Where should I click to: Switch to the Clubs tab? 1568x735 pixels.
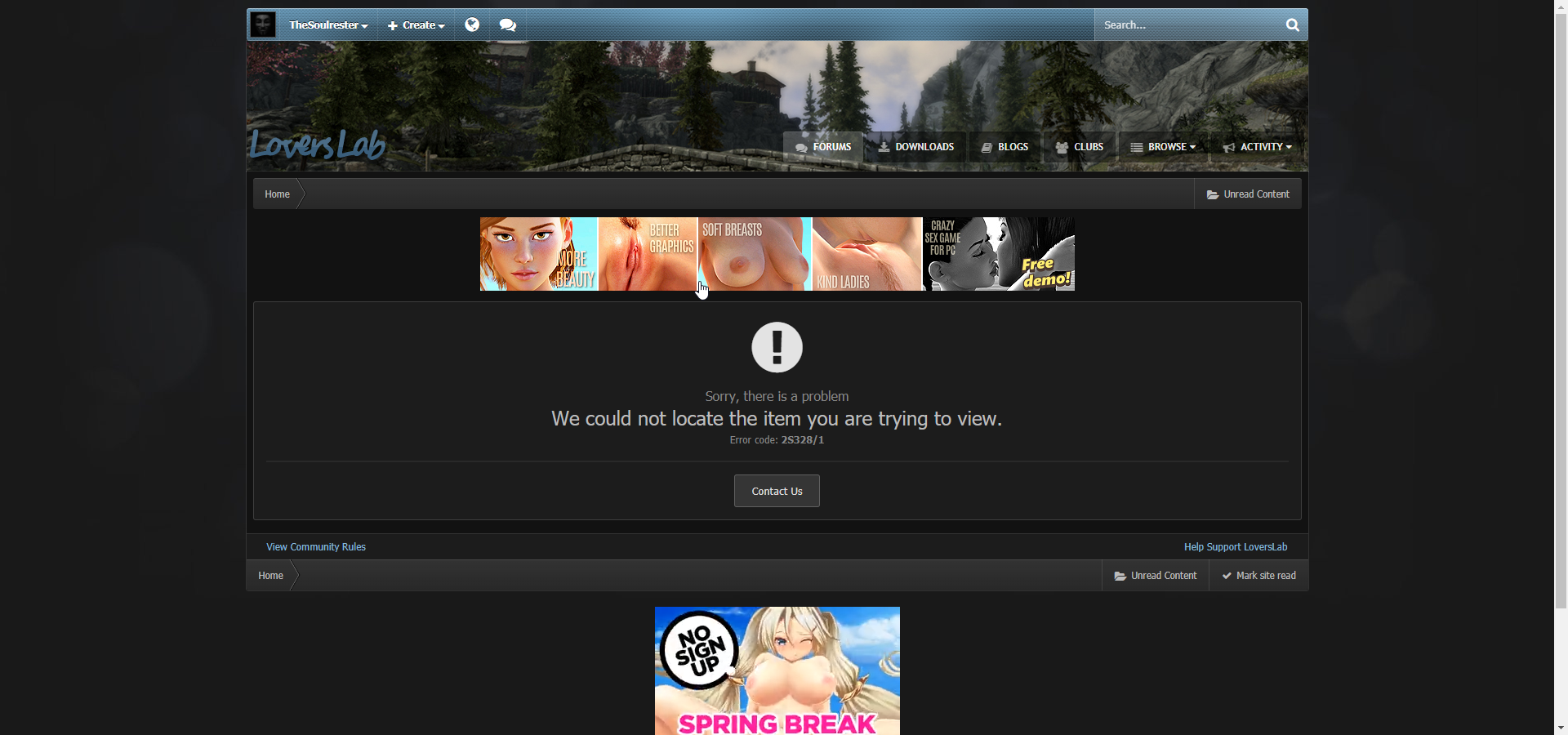[x=1080, y=147]
